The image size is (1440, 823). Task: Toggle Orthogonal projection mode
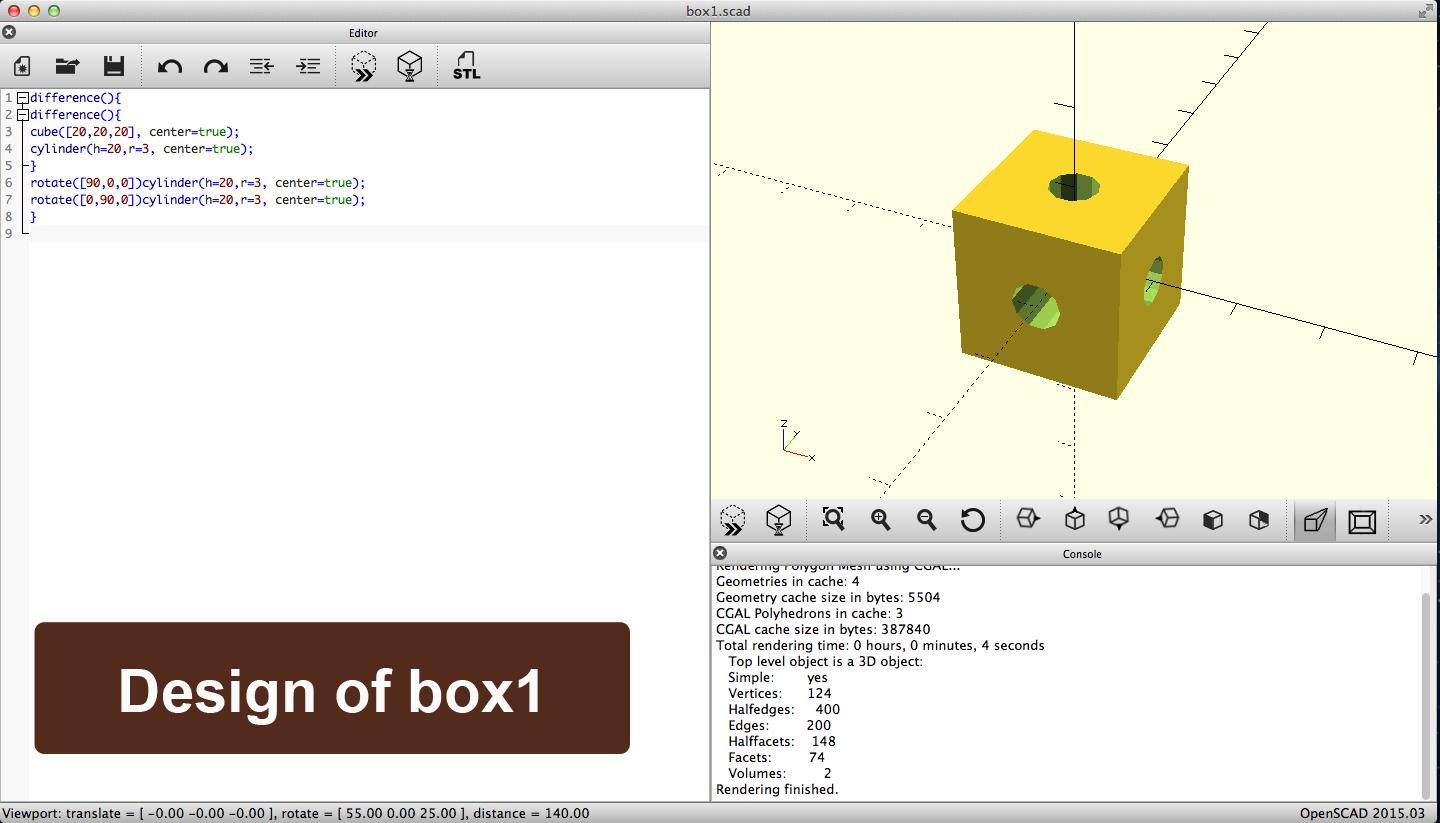[1362, 521]
